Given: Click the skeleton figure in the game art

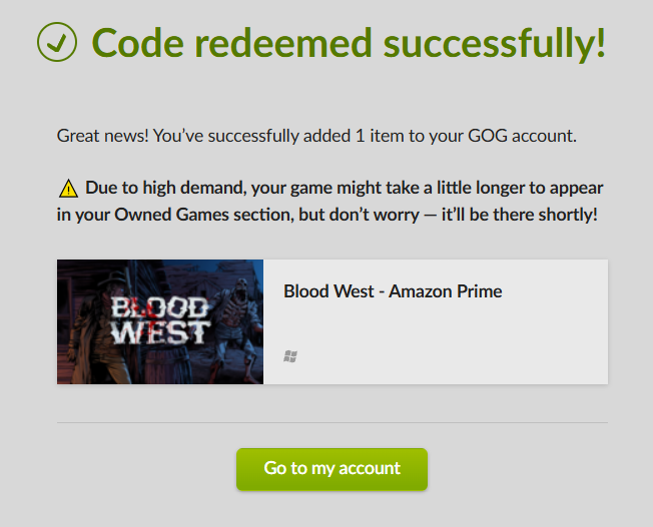Looking at the screenshot, I should 237,322.
